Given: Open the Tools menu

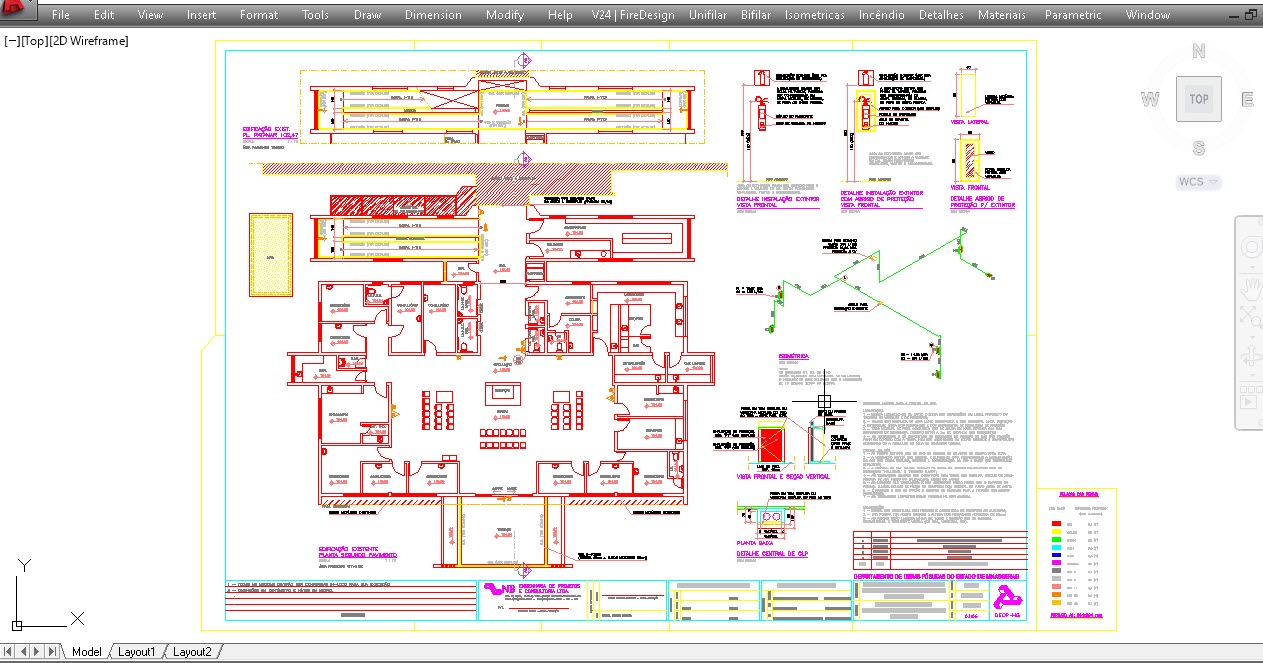Looking at the screenshot, I should click(315, 15).
